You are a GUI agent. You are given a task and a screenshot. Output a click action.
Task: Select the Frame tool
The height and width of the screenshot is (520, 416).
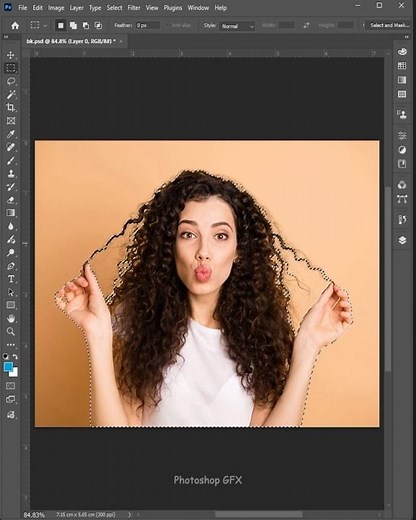pyautogui.click(x=11, y=121)
